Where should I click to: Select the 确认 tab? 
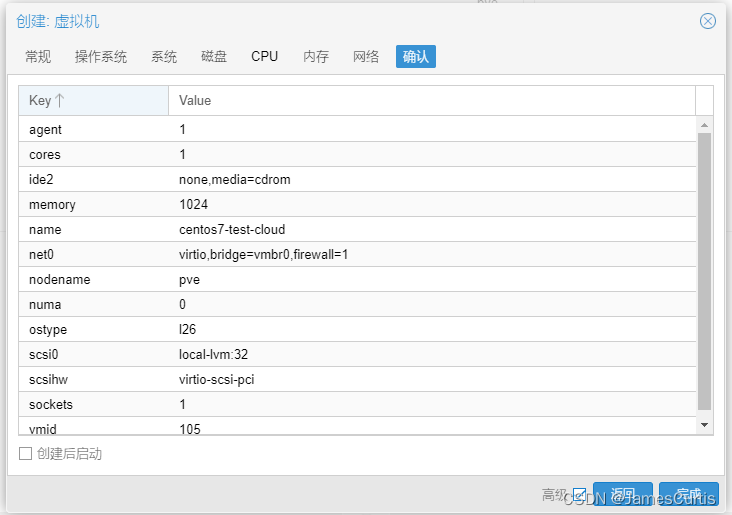coord(416,56)
